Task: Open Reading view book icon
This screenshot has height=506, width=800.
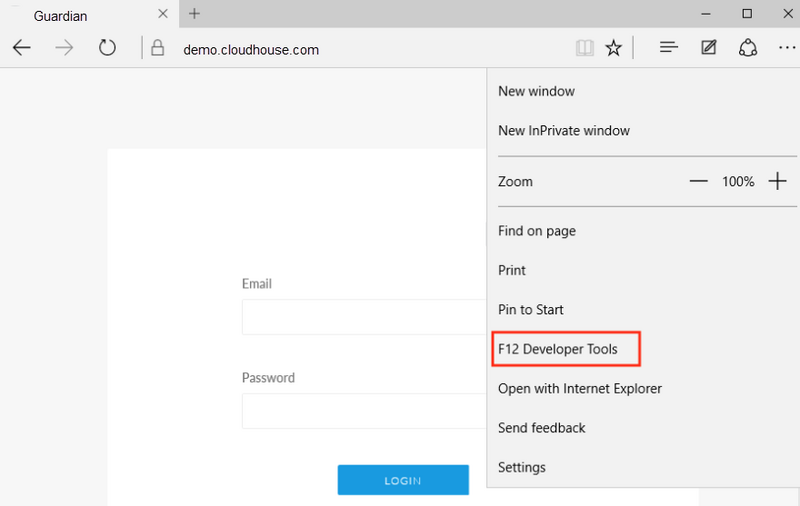Action: coord(585,48)
